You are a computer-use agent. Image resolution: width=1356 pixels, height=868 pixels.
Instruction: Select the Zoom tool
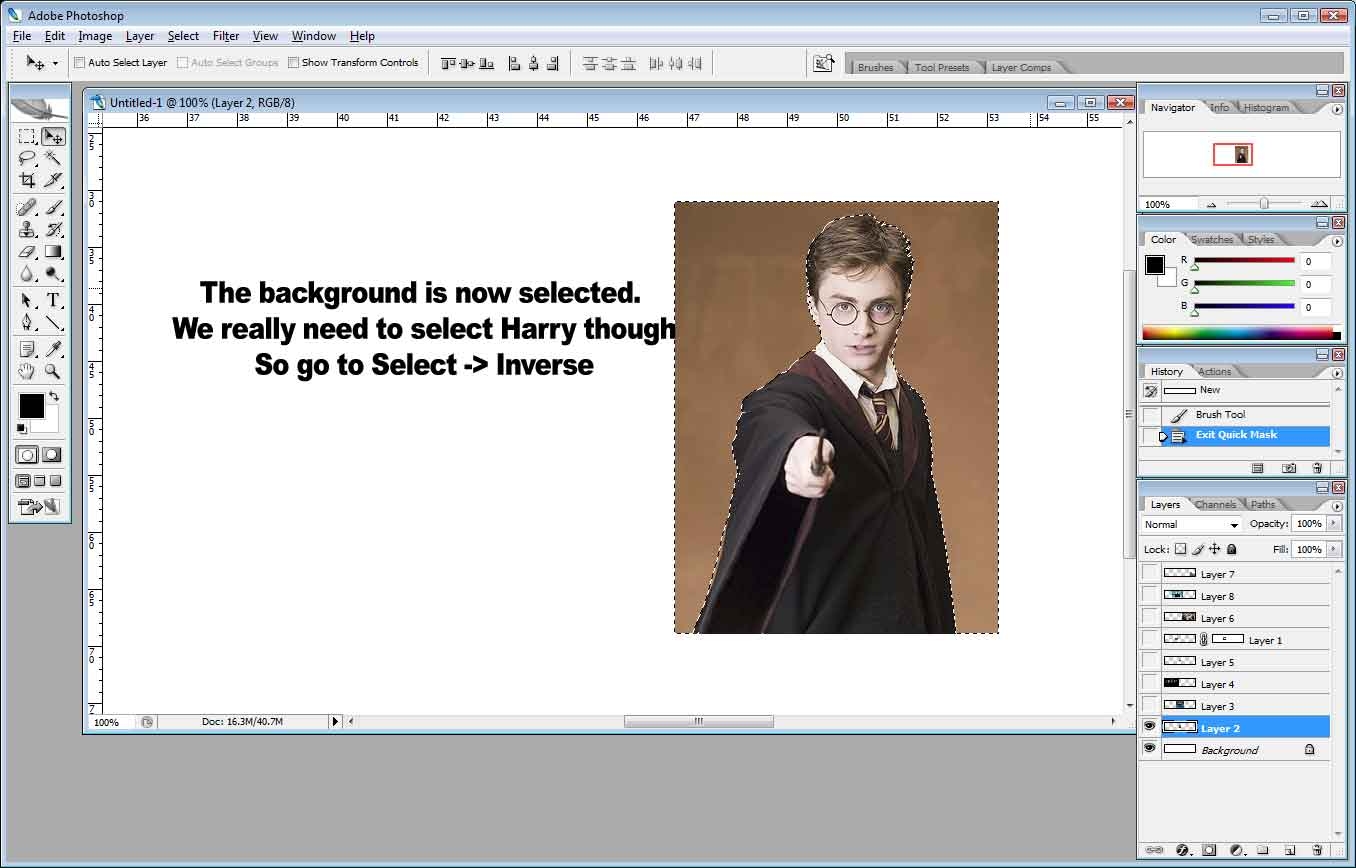tap(53, 372)
